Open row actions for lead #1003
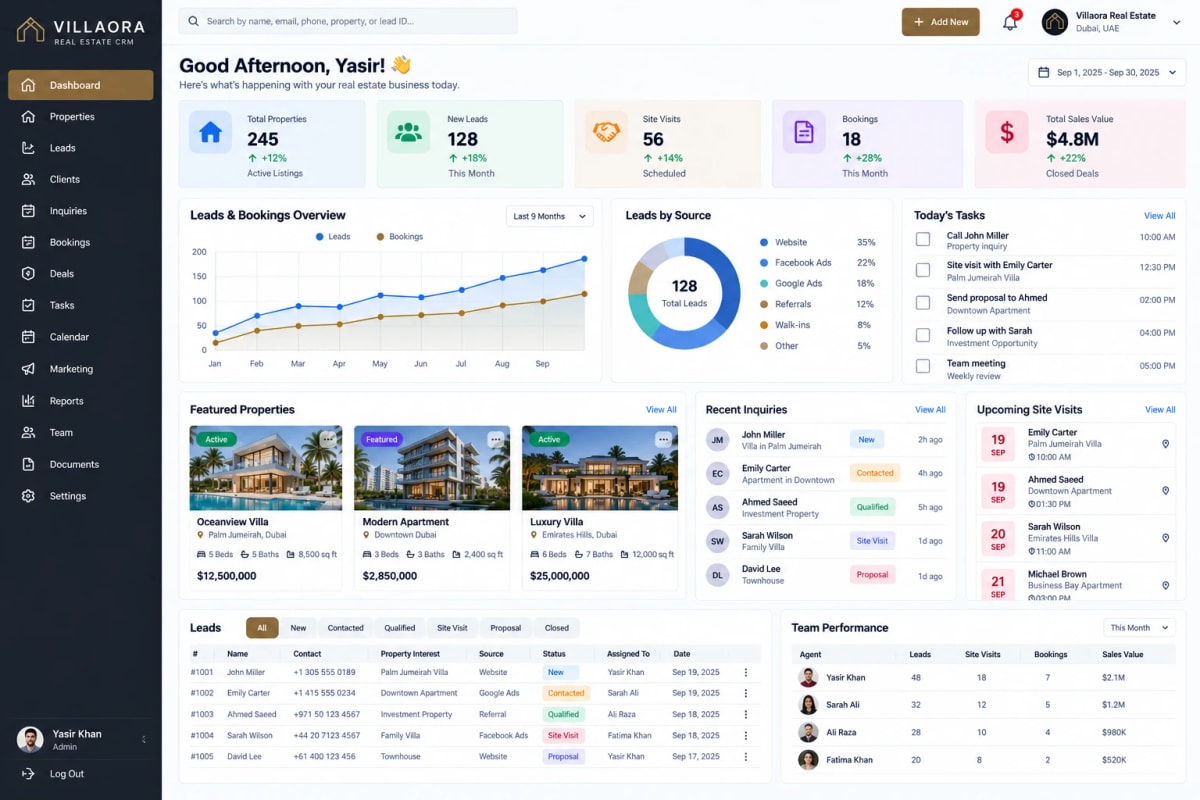 pyautogui.click(x=746, y=714)
